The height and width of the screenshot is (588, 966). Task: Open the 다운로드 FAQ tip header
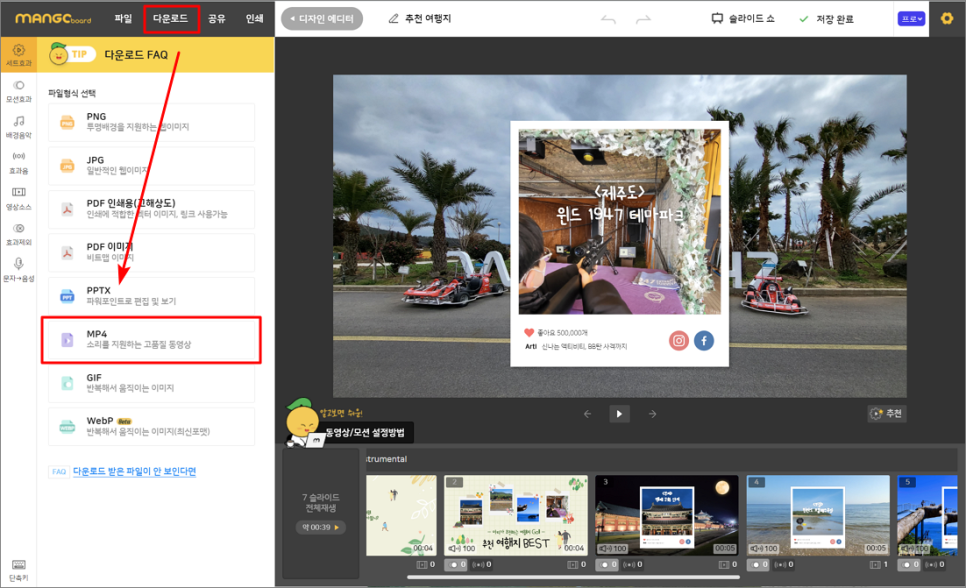(156, 55)
